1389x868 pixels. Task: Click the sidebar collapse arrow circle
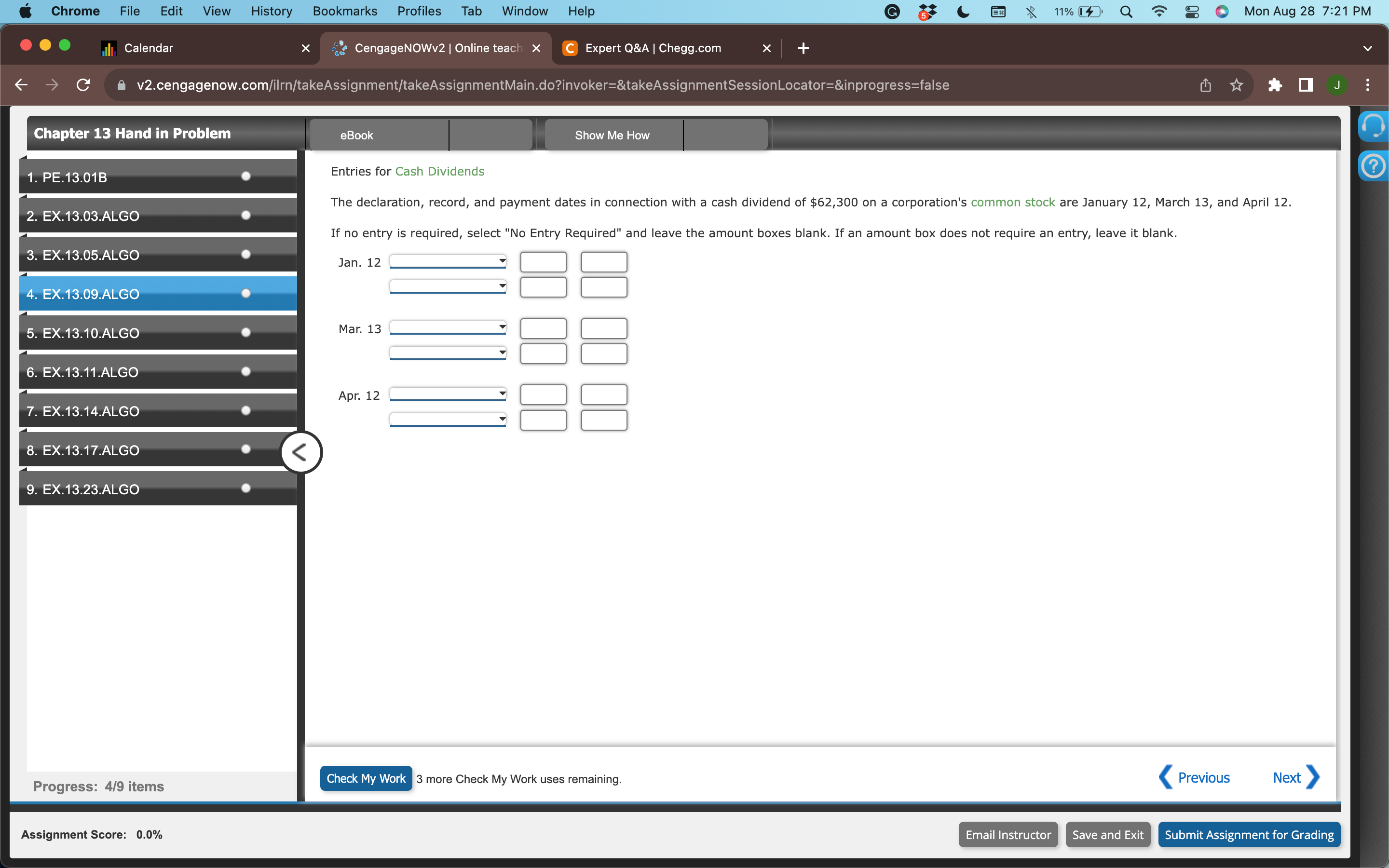click(x=301, y=452)
